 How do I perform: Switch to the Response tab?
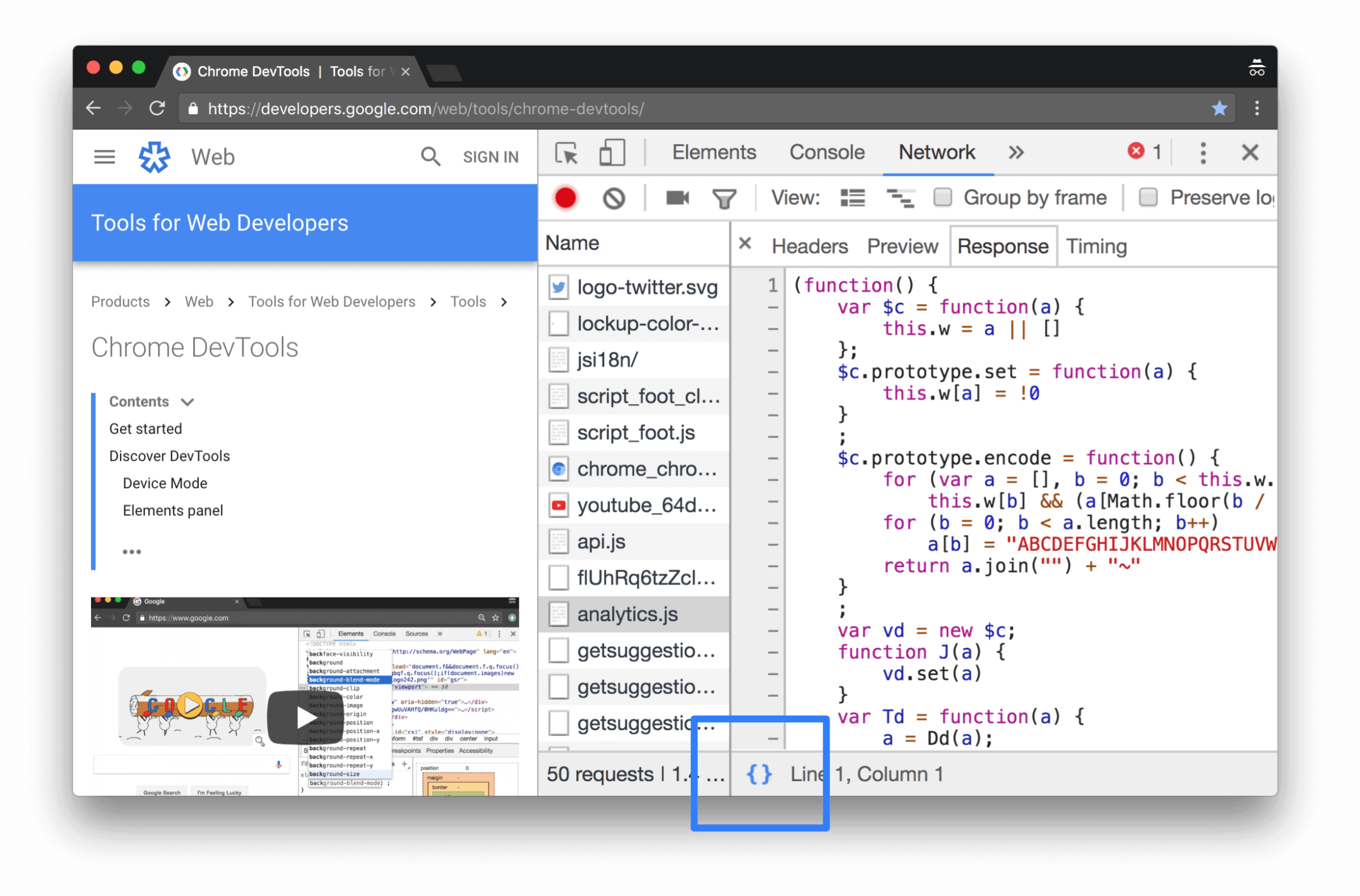[1001, 246]
